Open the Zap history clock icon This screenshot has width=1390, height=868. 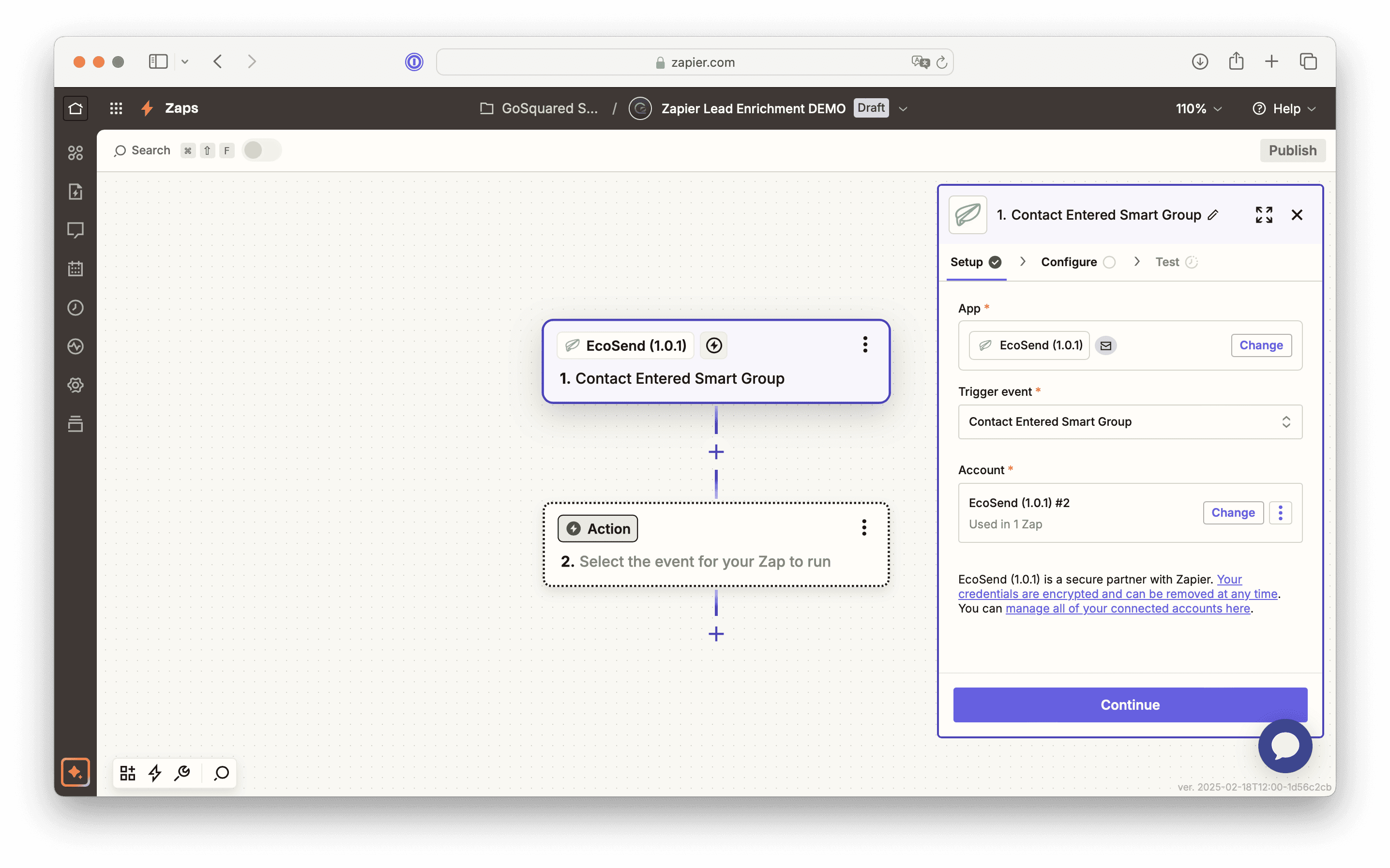coord(75,308)
